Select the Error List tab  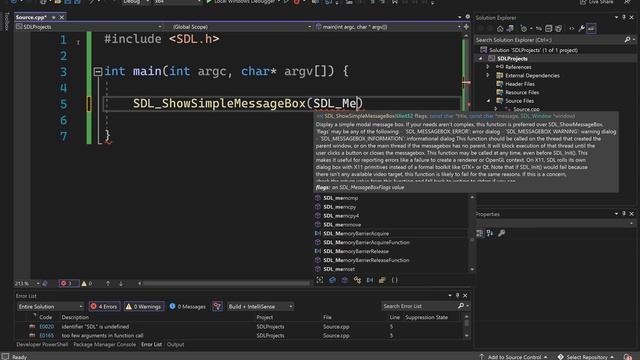coord(151,344)
